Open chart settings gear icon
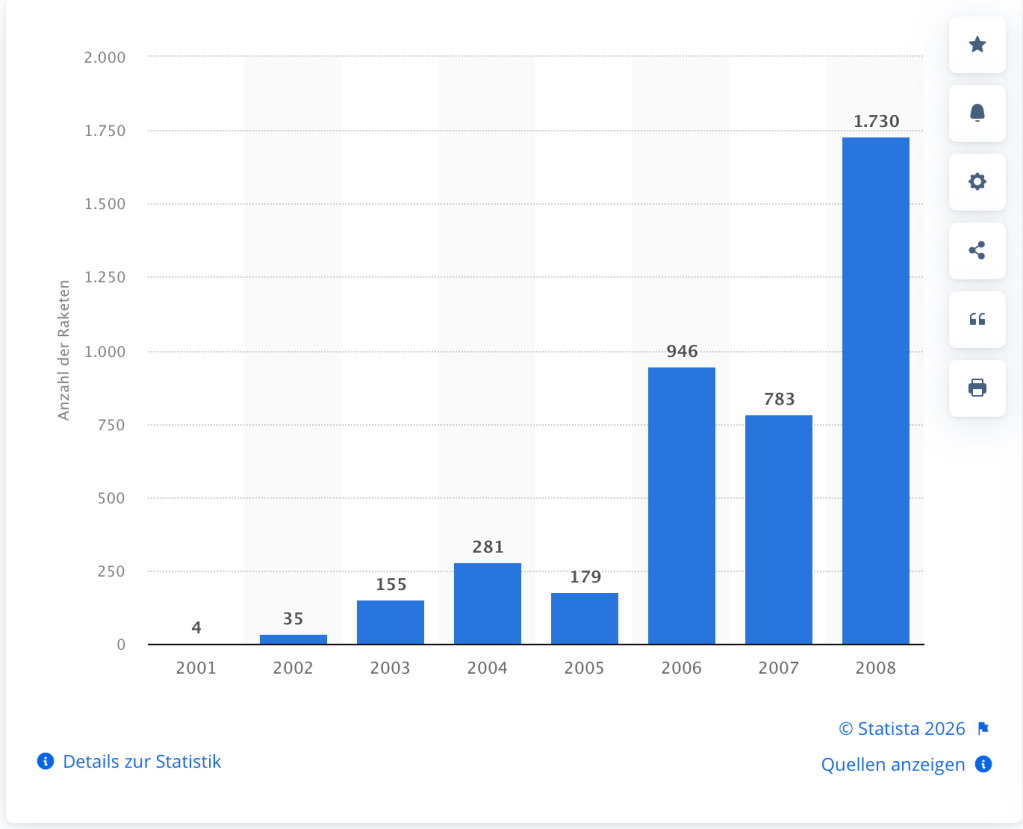 [977, 182]
